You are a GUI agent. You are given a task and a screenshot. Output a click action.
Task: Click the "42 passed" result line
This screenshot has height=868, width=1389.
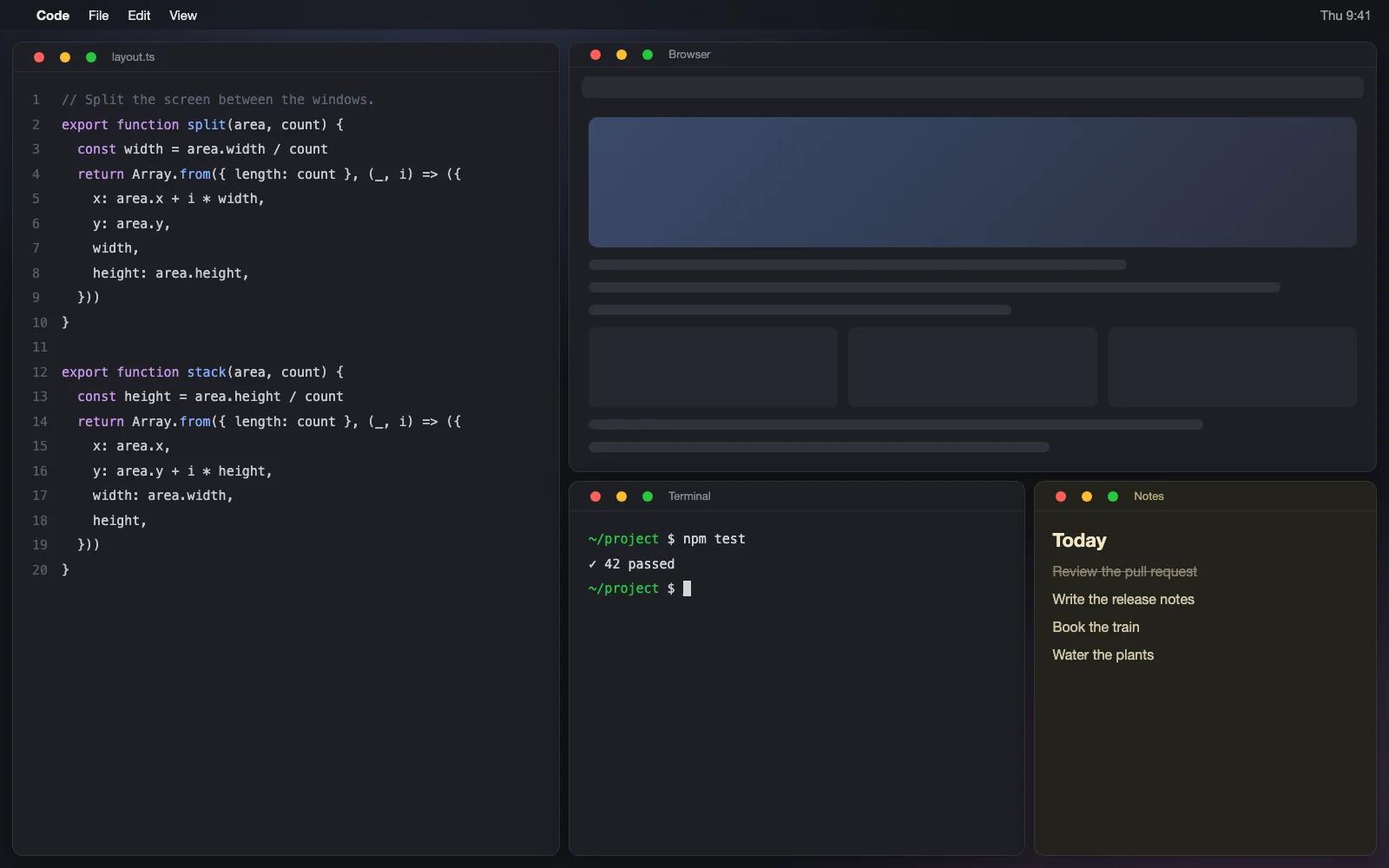631,564
